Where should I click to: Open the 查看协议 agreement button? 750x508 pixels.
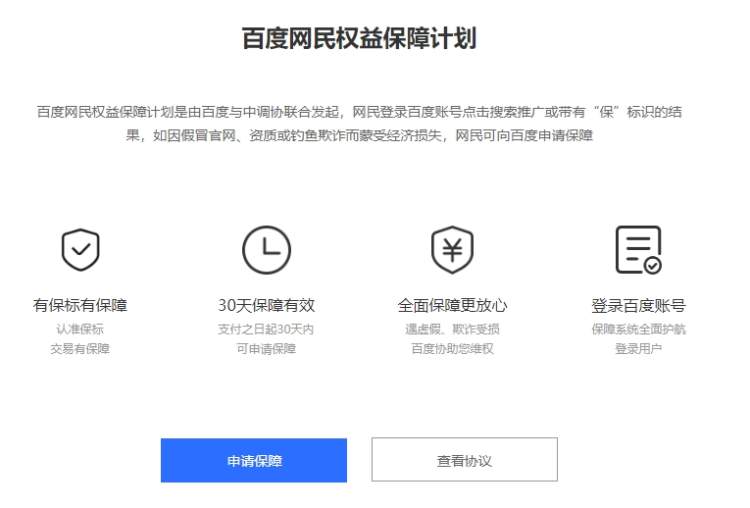(x=464, y=459)
